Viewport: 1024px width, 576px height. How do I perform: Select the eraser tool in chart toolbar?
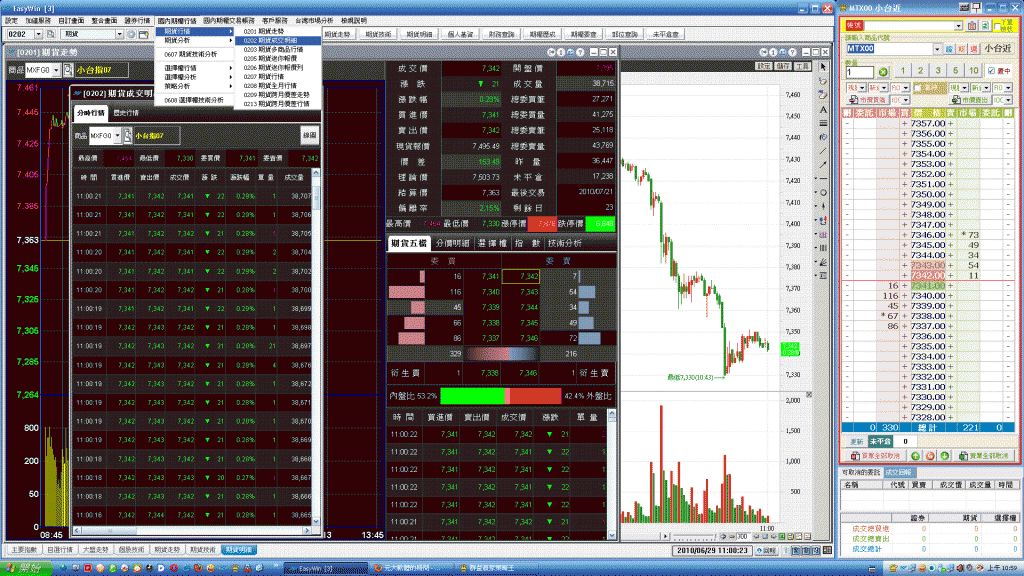pos(823,95)
